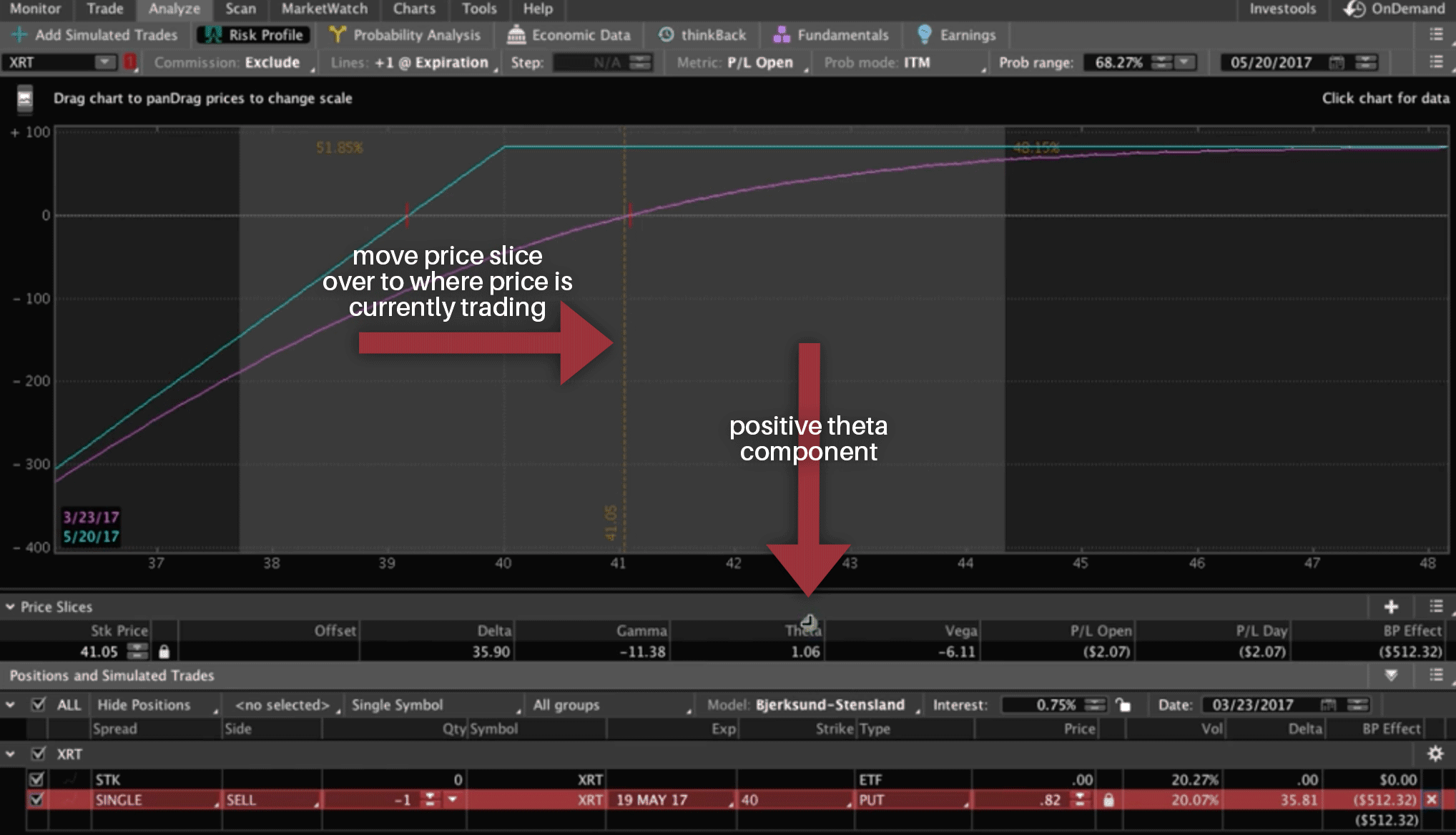Open the Fundamentals subtab

[832, 35]
